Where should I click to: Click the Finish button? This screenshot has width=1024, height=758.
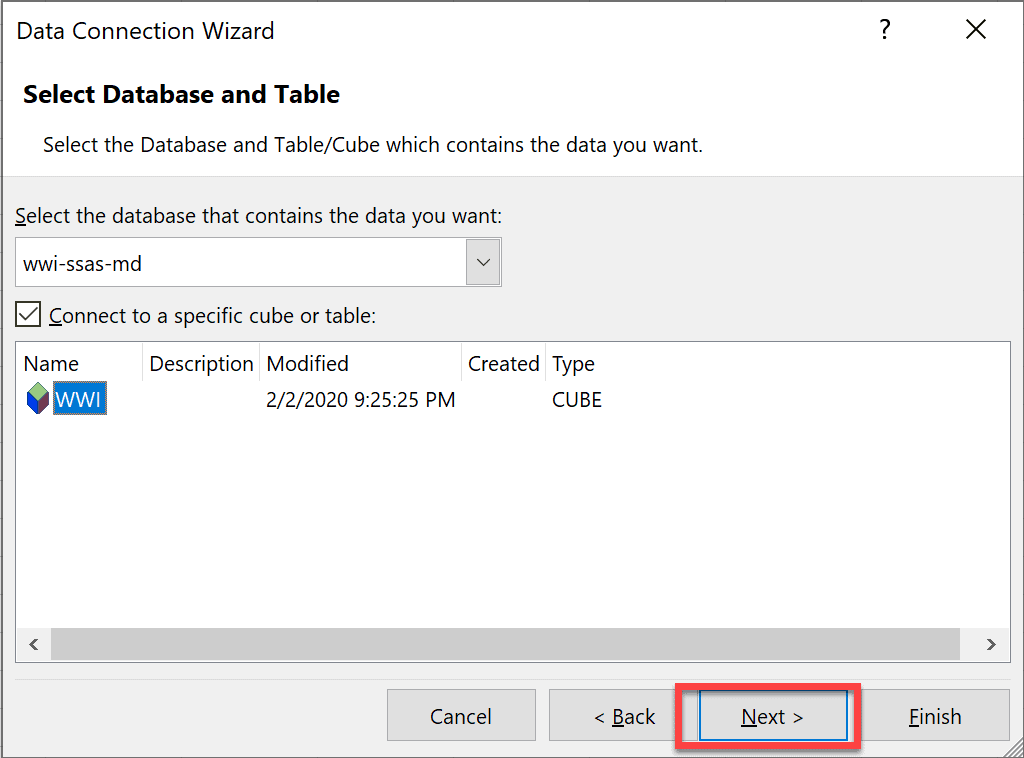(x=935, y=716)
